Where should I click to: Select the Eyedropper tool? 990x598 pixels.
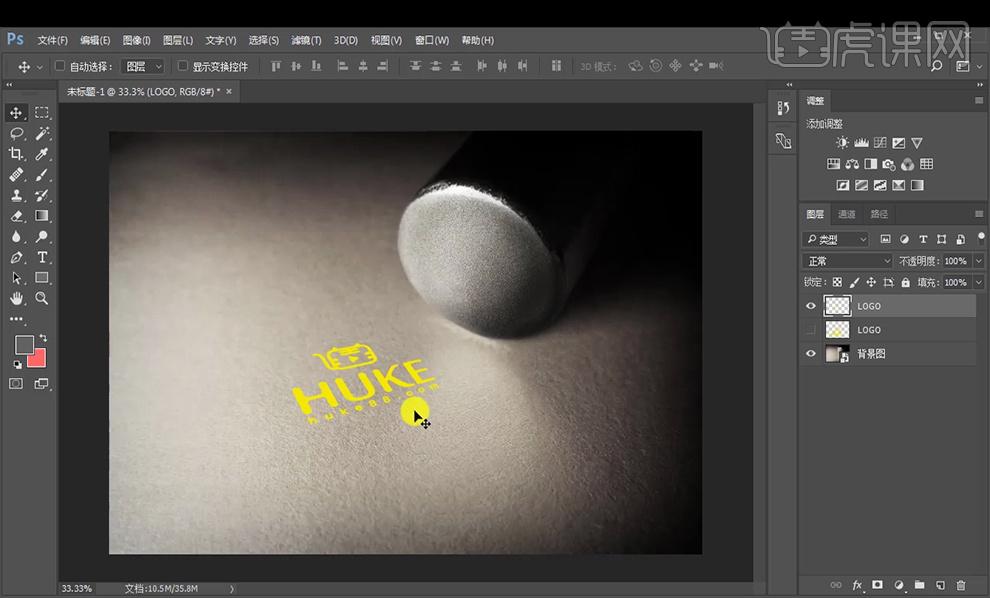point(42,154)
